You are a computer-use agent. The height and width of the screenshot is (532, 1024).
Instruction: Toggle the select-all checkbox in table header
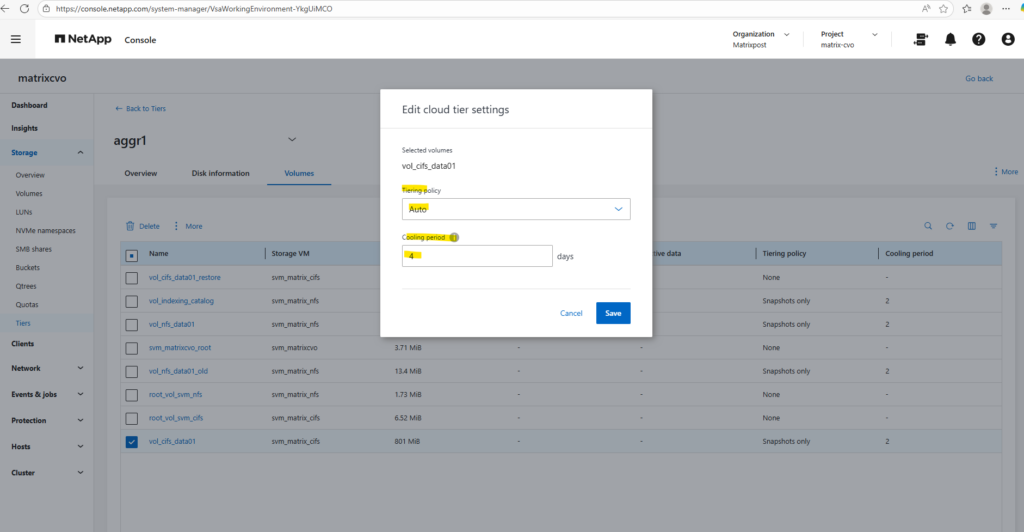[x=132, y=254]
